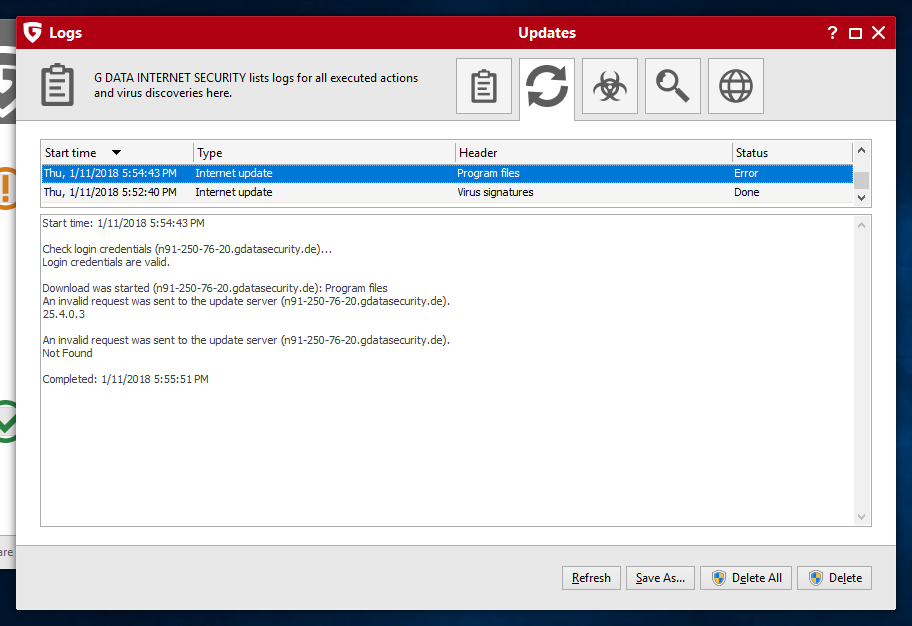The height and width of the screenshot is (626, 912).
Task: Click the green checkmark icon behind window
Action: coord(7,422)
